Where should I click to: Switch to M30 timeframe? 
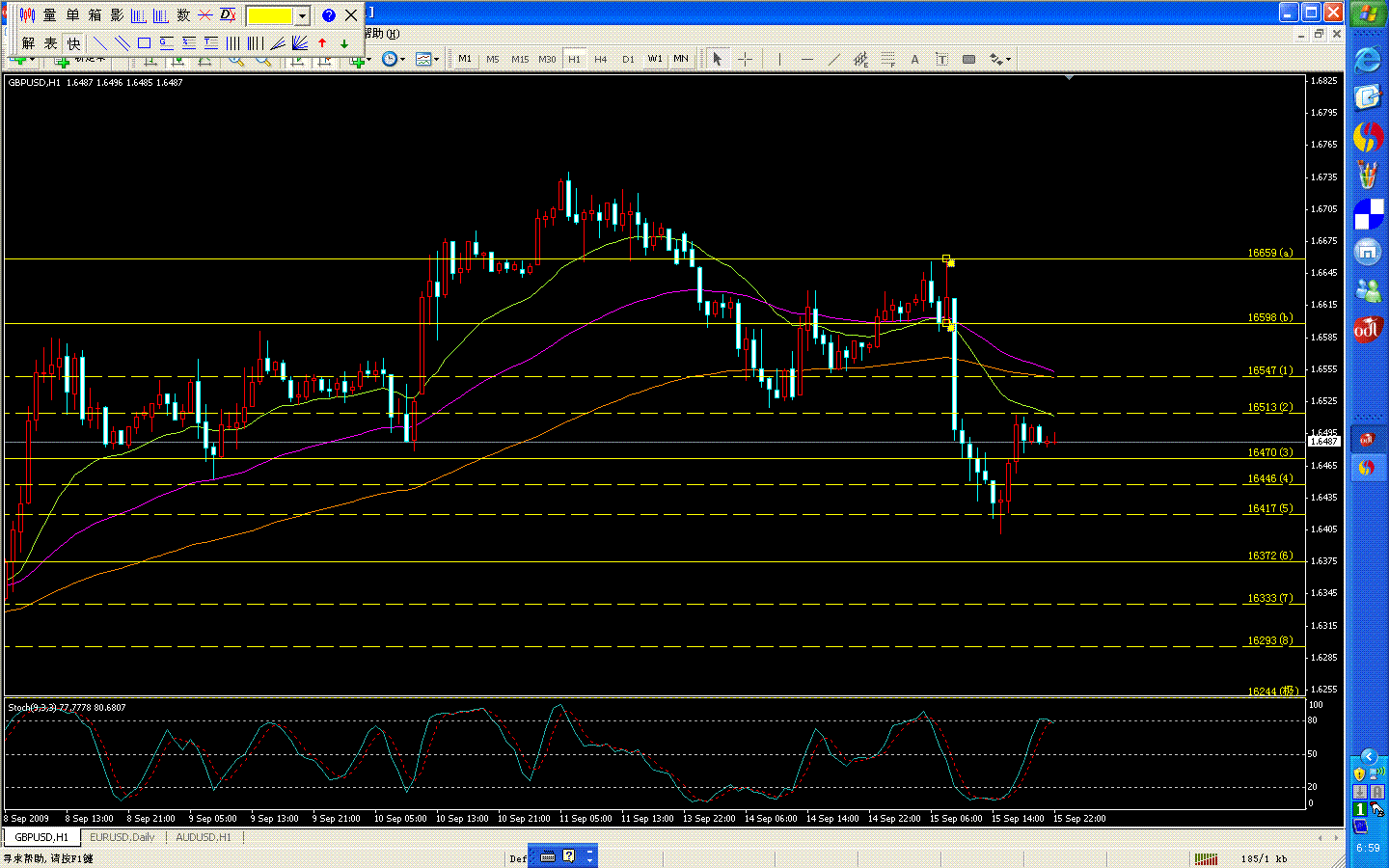point(547,59)
